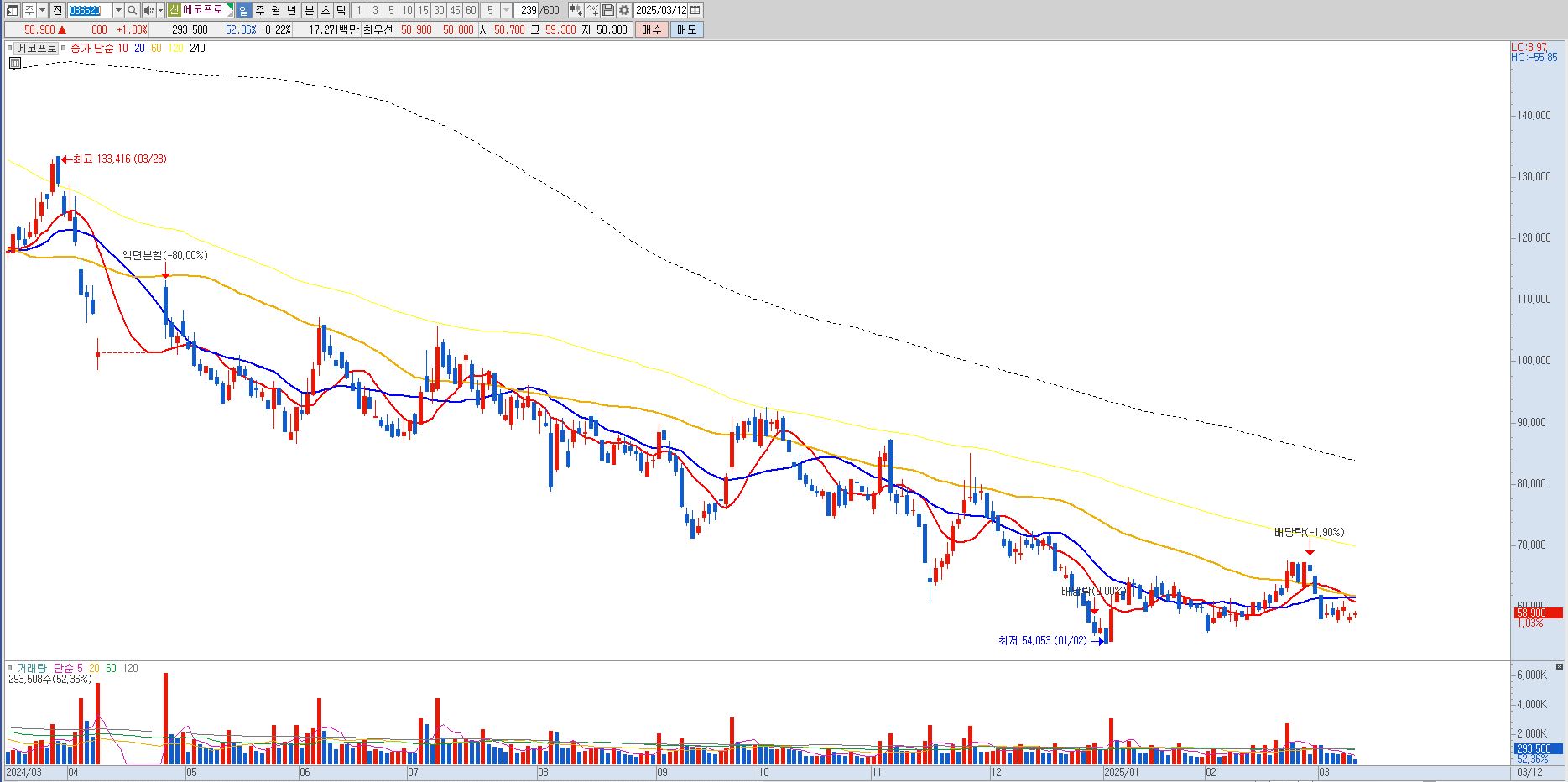Select the 10 interval button
Viewport: 1568px width, 782px height.
pos(407,10)
